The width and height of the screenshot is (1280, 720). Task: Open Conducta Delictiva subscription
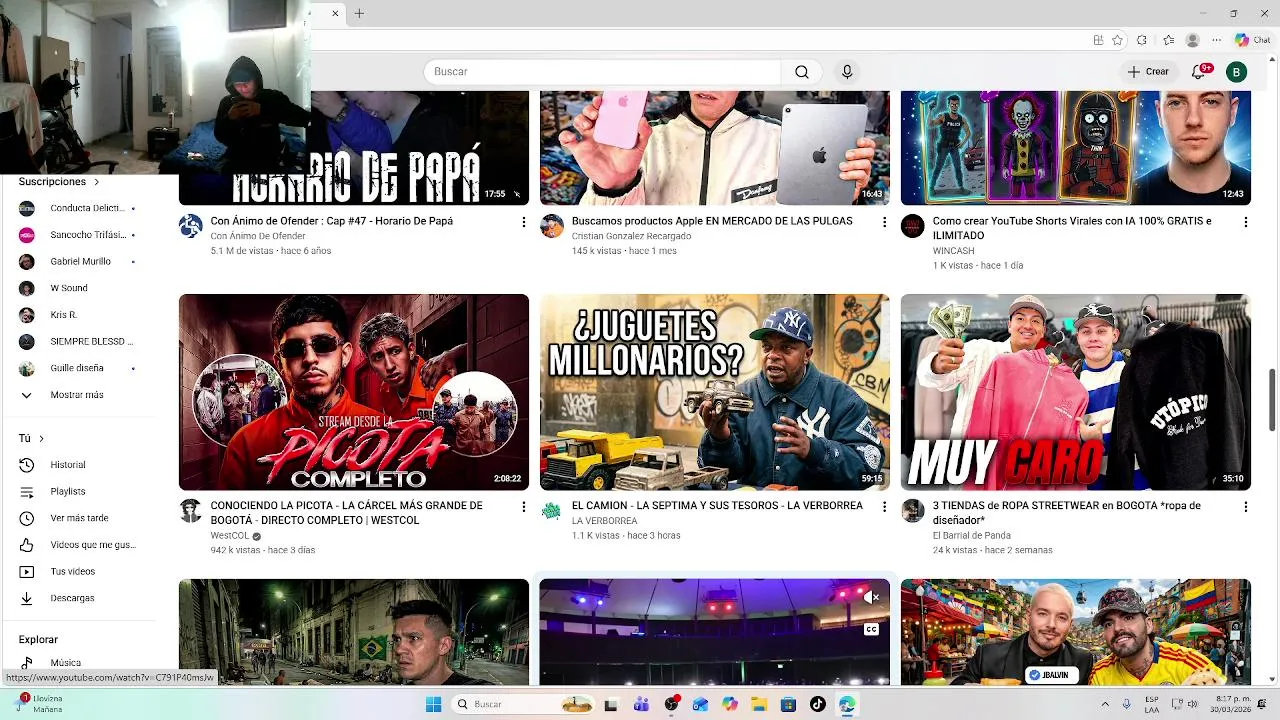coord(78,208)
